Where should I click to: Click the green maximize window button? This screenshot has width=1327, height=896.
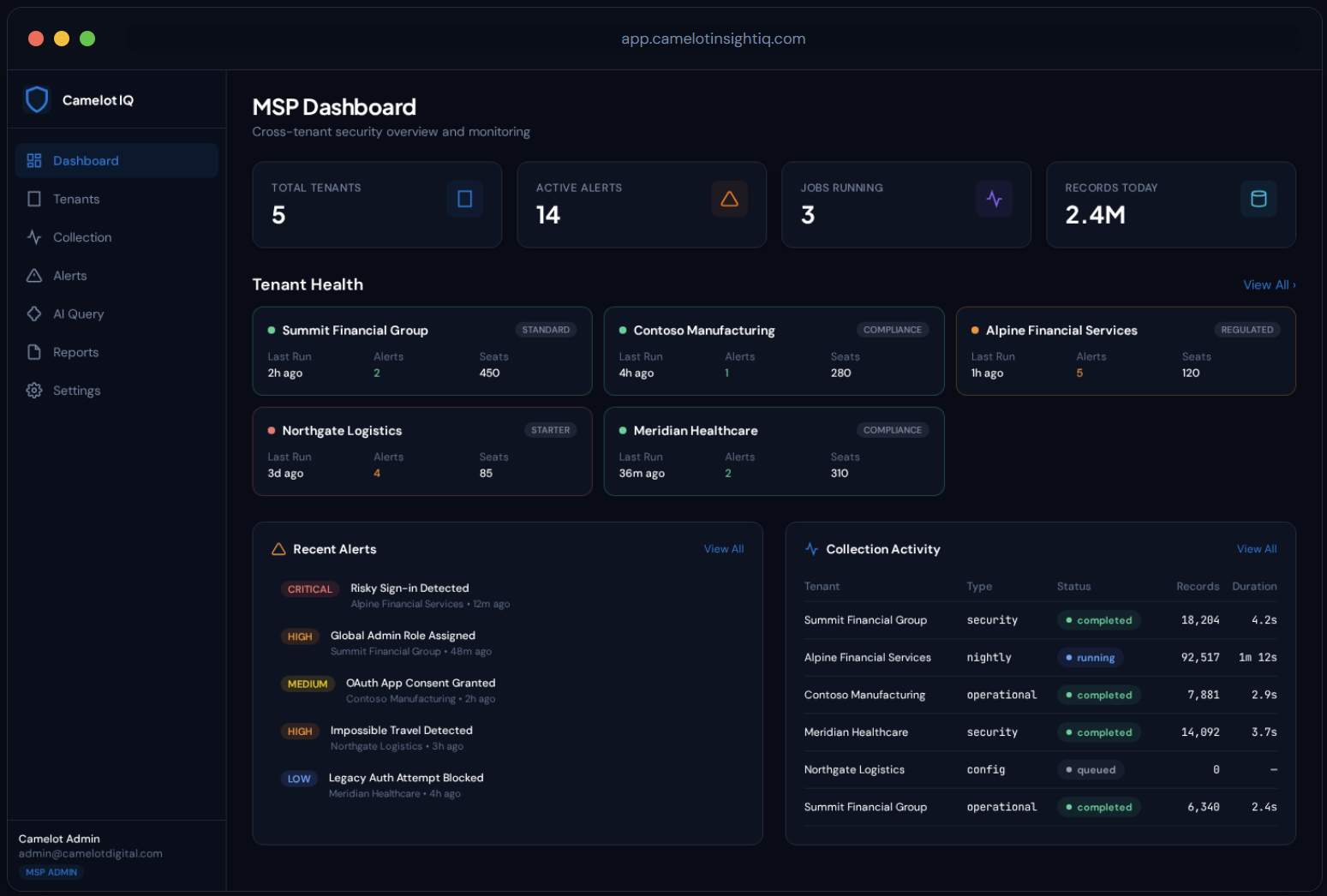click(x=87, y=39)
